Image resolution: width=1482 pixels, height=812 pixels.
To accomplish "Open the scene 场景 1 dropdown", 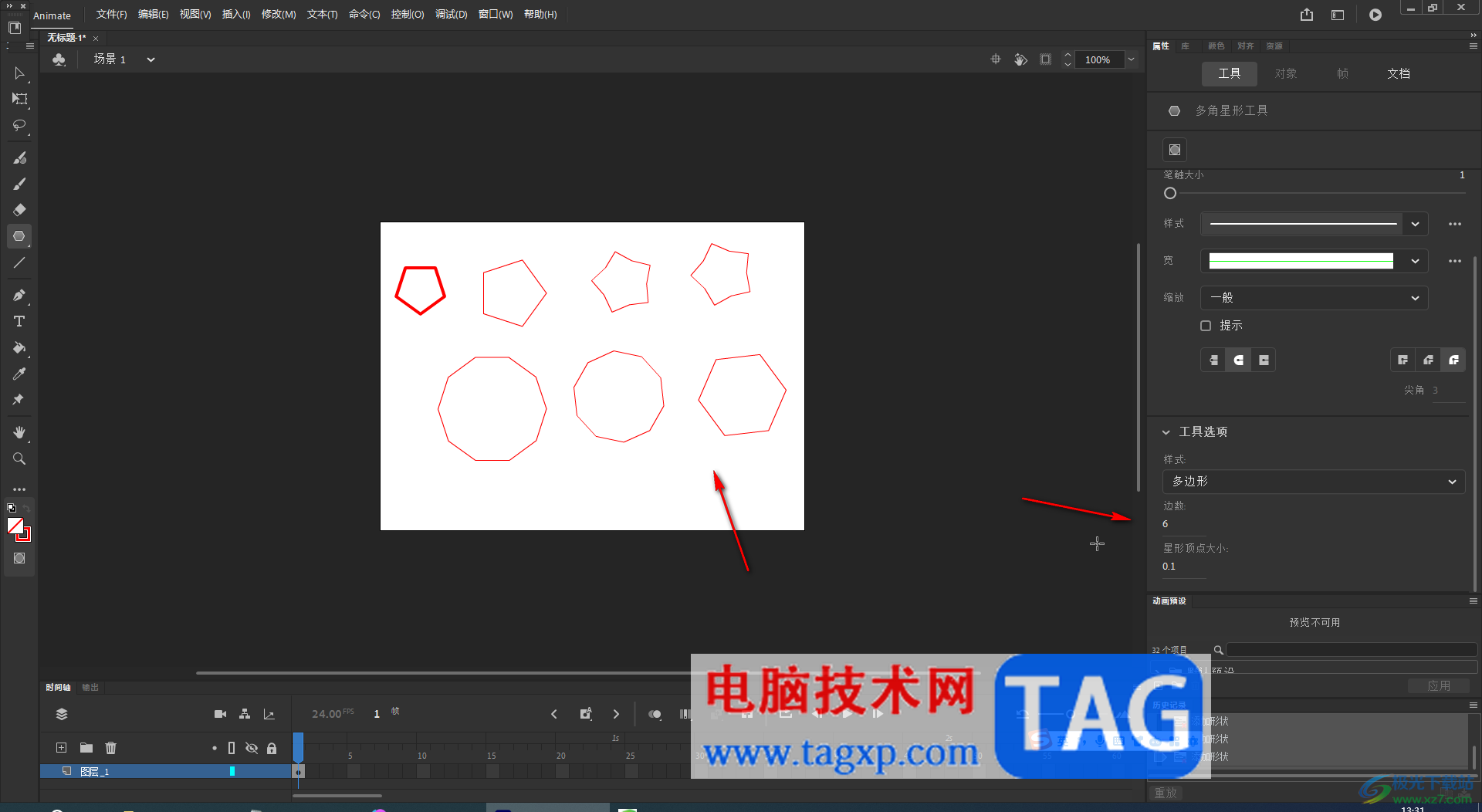I will [151, 59].
